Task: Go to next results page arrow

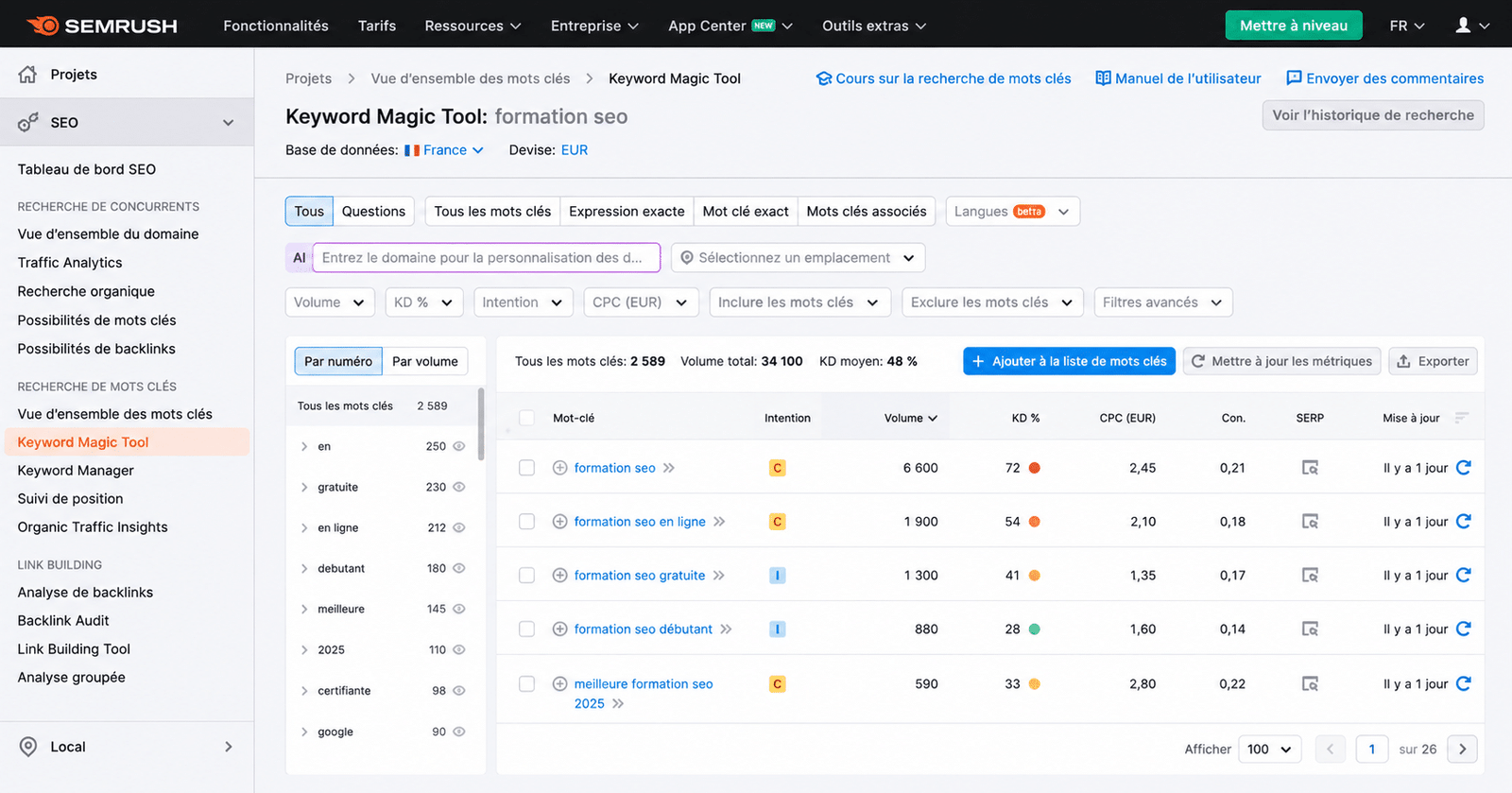Action: (x=1463, y=750)
